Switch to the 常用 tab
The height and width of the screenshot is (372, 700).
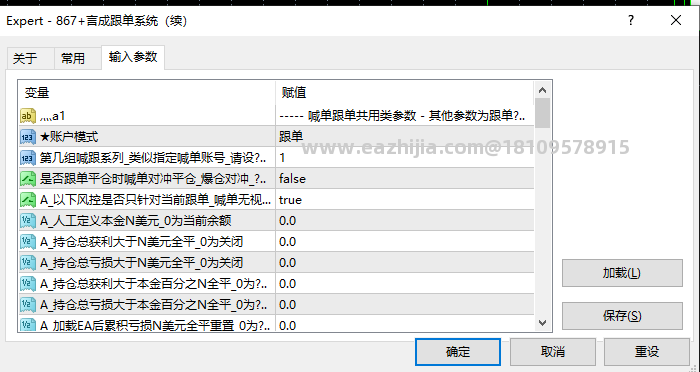coord(78,59)
